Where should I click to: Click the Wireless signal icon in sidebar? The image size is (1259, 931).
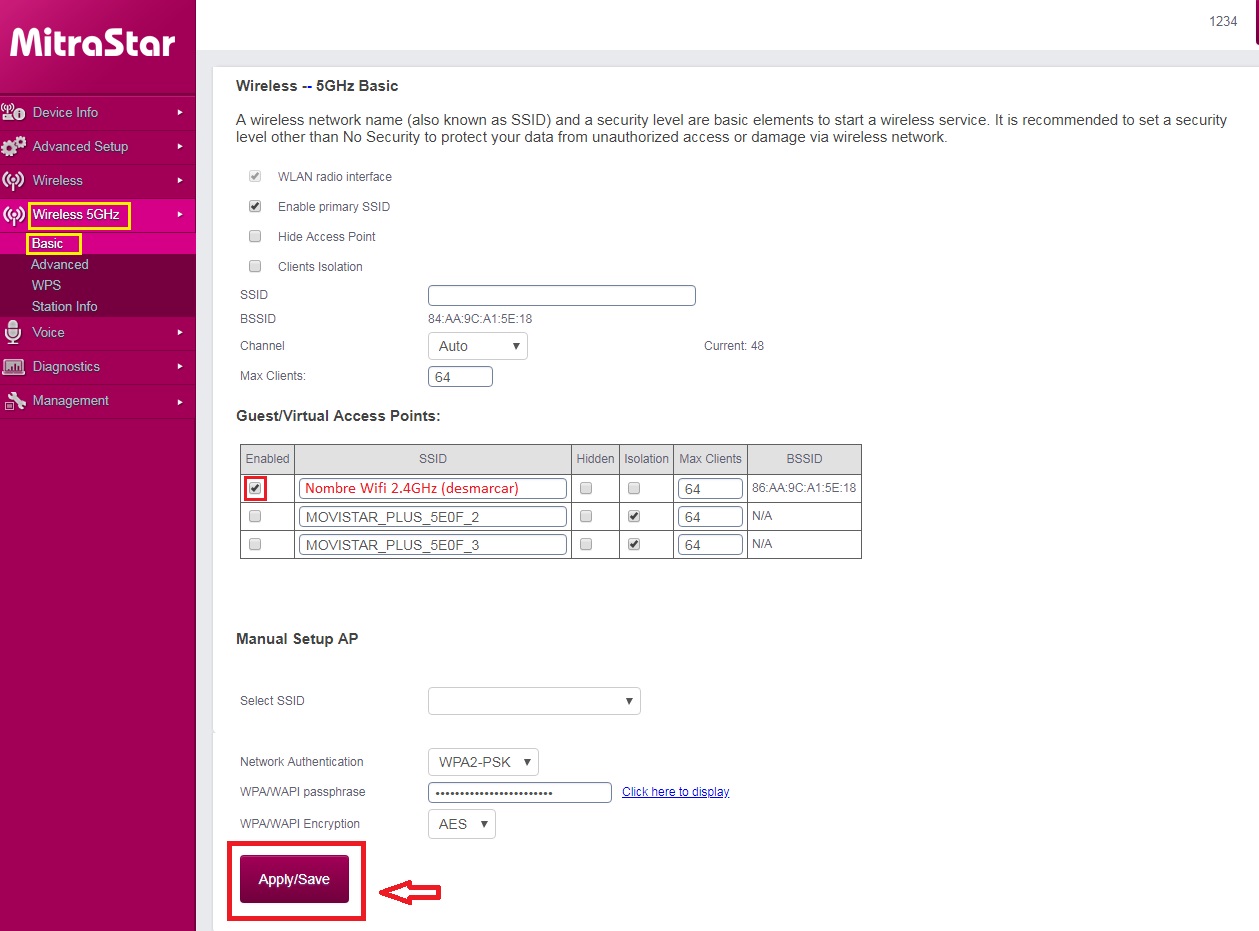14,180
